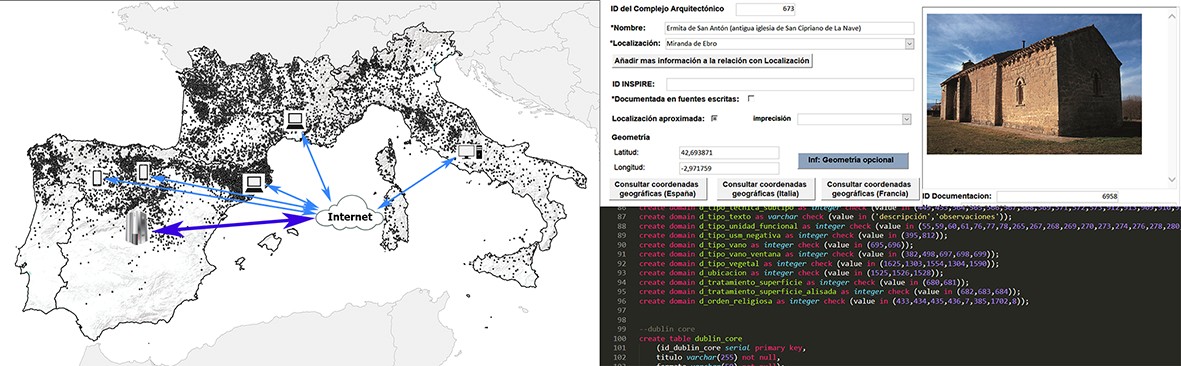Click the laptop icon over southern France

pyautogui.click(x=295, y=120)
